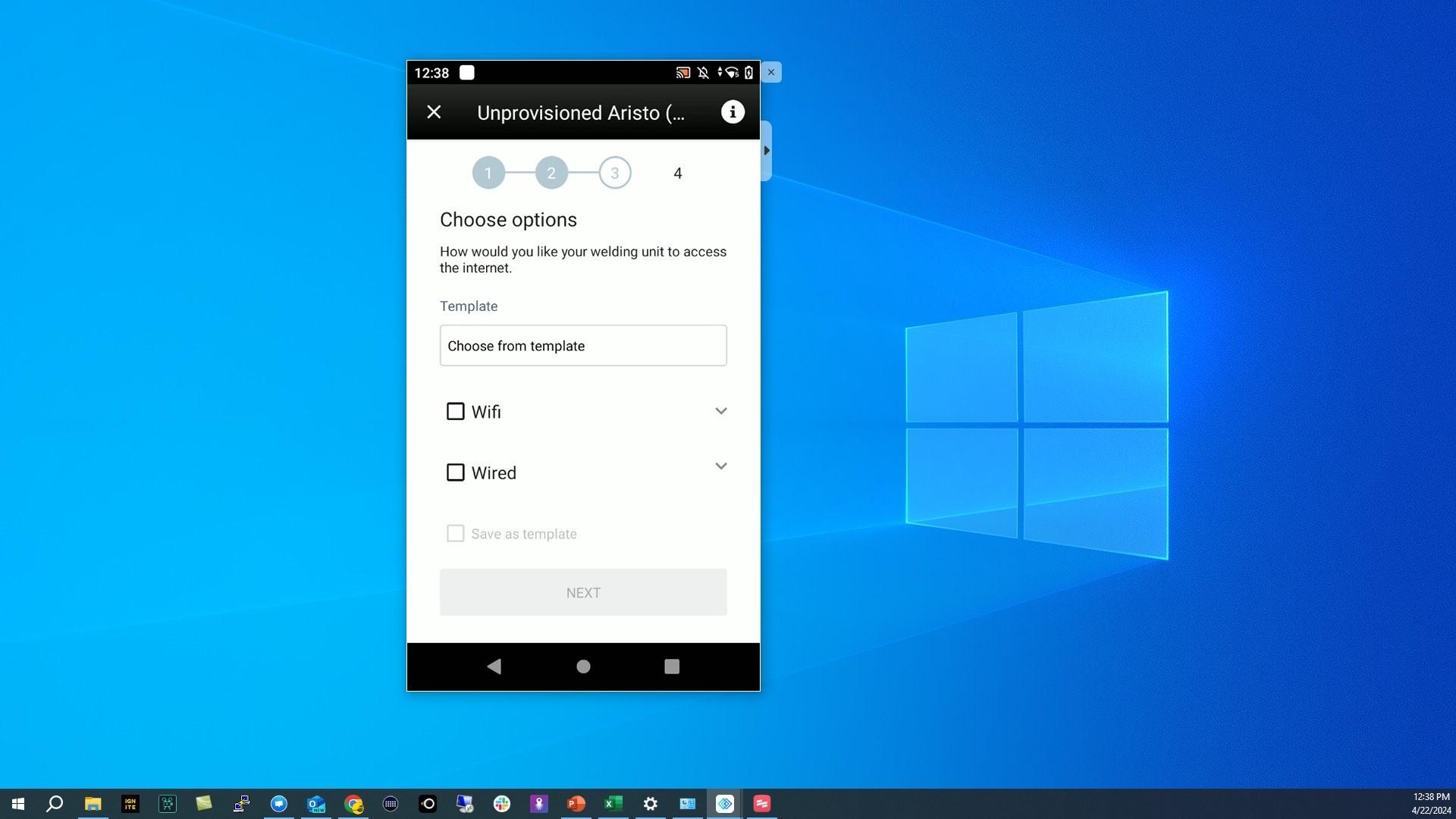
Task: Close the Unprovisioned Aristo setup wizard
Action: pos(434,112)
